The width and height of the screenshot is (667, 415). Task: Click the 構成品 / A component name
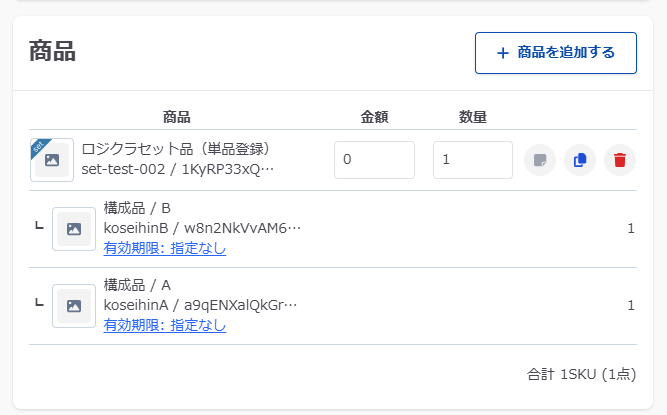point(137,285)
